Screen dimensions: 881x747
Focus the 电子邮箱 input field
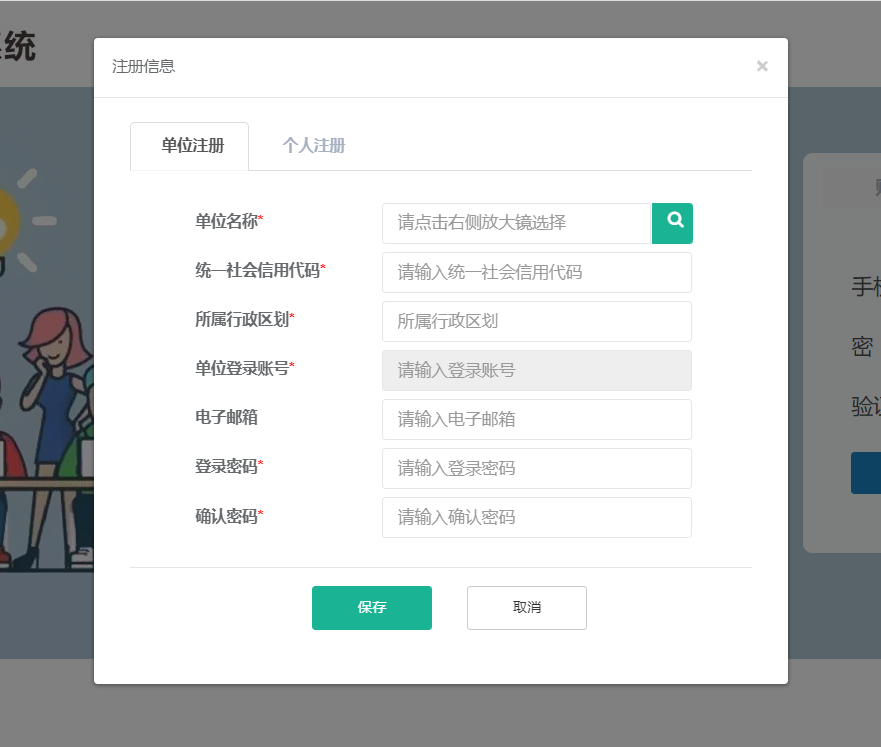pyautogui.click(x=536, y=419)
